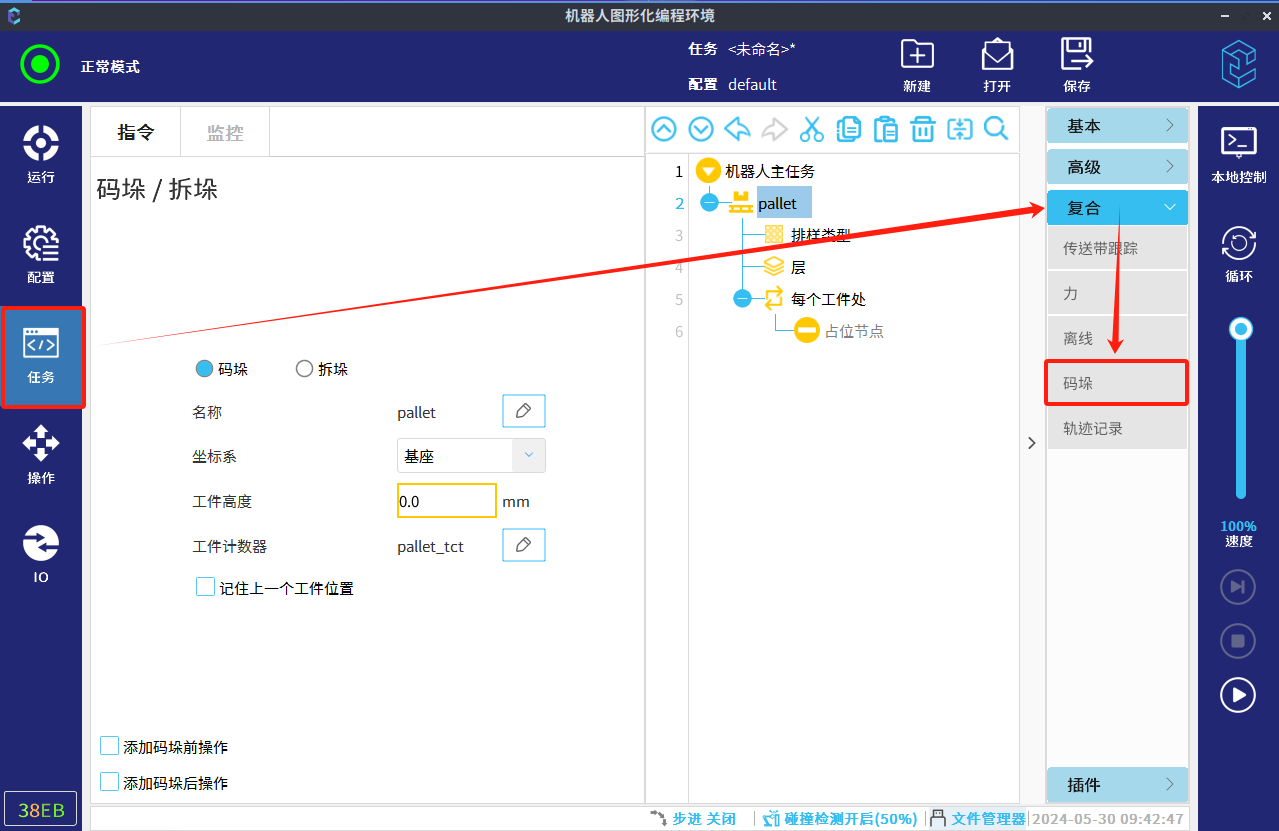Click the cut scissors icon in toolbar
Viewport: 1279px width, 831px height.
click(811, 129)
